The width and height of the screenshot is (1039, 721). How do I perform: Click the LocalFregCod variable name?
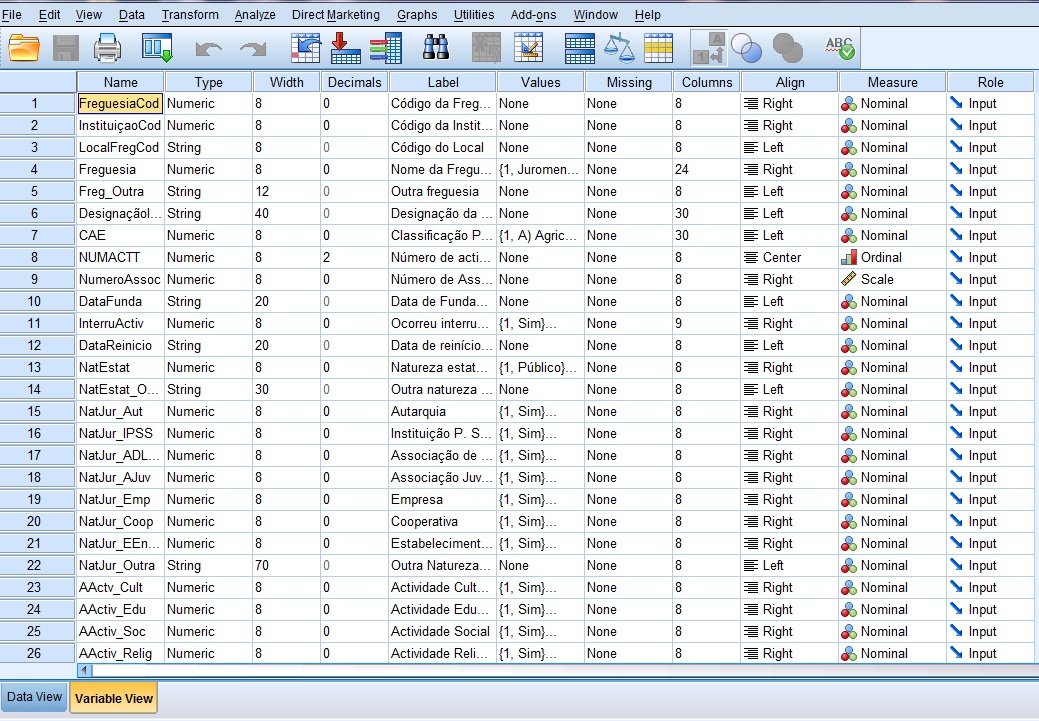[x=120, y=147]
